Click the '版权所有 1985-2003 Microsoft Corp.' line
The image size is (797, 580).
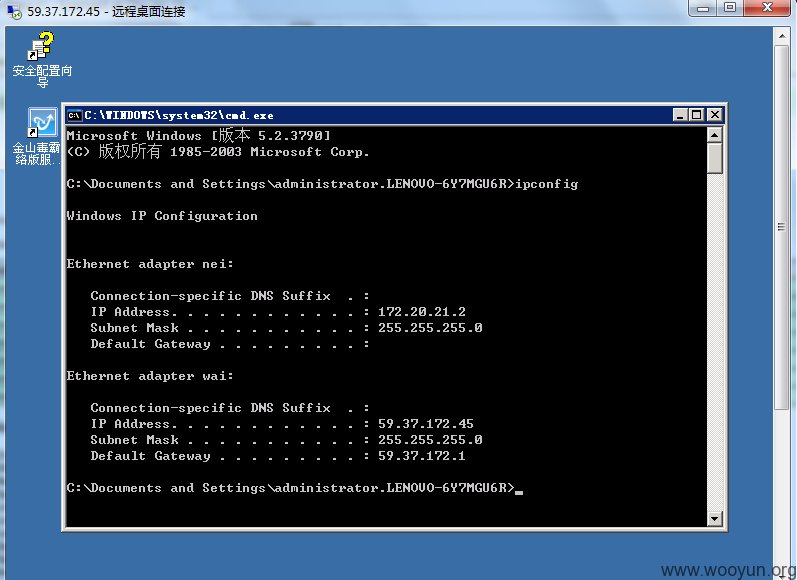[218, 151]
